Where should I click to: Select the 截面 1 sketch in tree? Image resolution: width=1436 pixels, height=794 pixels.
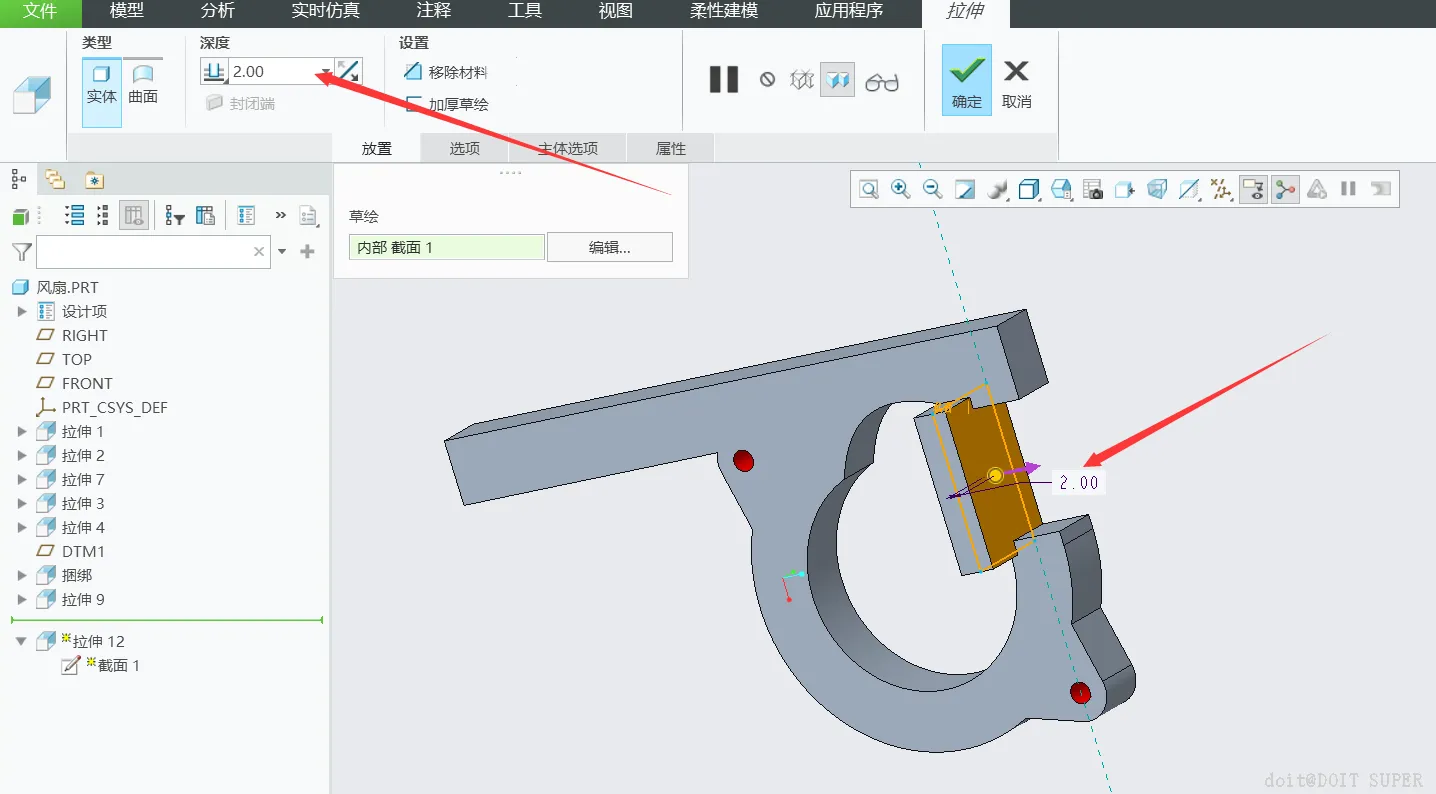point(119,665)
